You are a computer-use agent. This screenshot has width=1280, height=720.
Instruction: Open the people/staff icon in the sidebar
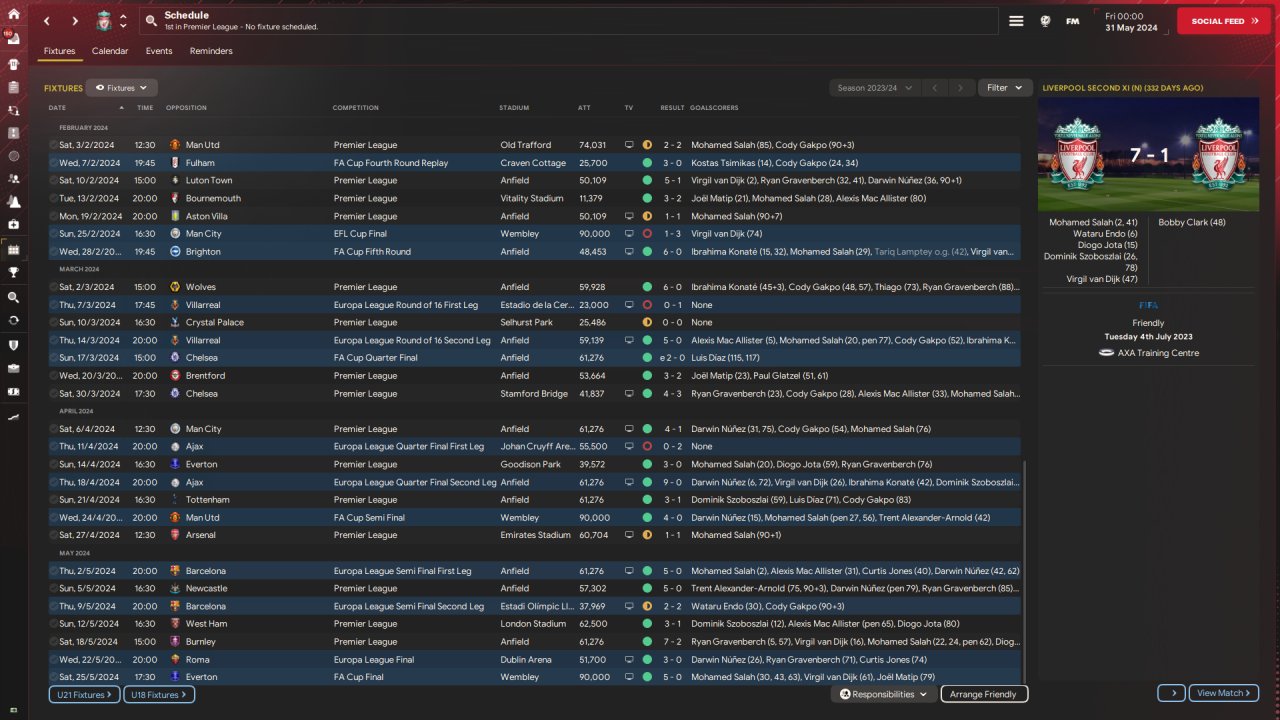coord(14,179)
